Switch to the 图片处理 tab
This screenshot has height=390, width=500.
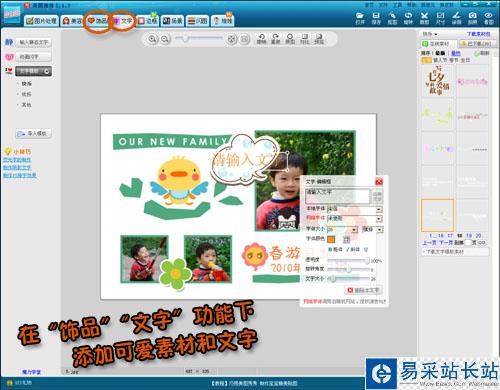pos(41,21)
